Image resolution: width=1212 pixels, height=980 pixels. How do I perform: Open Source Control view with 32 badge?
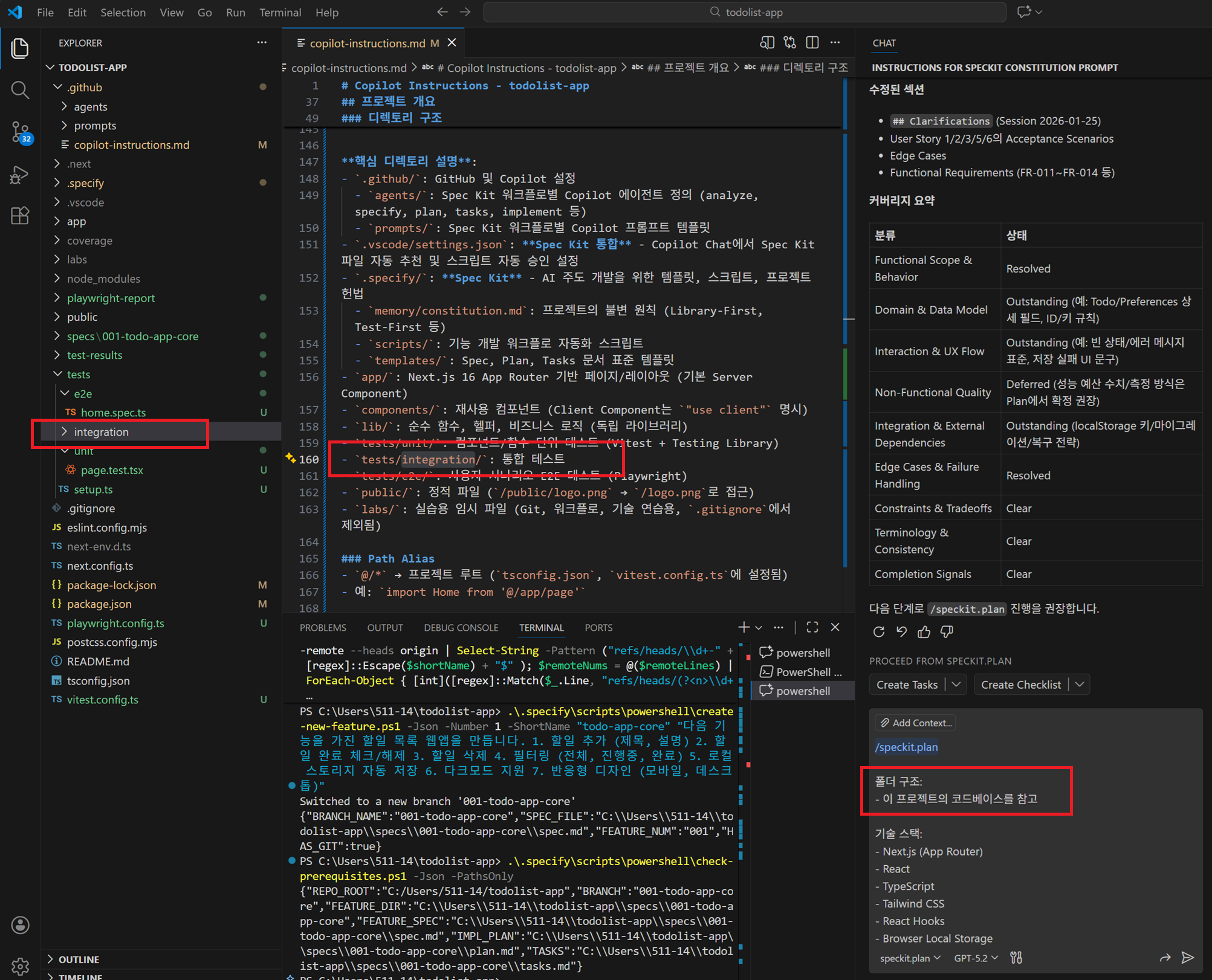click(20, 132)
